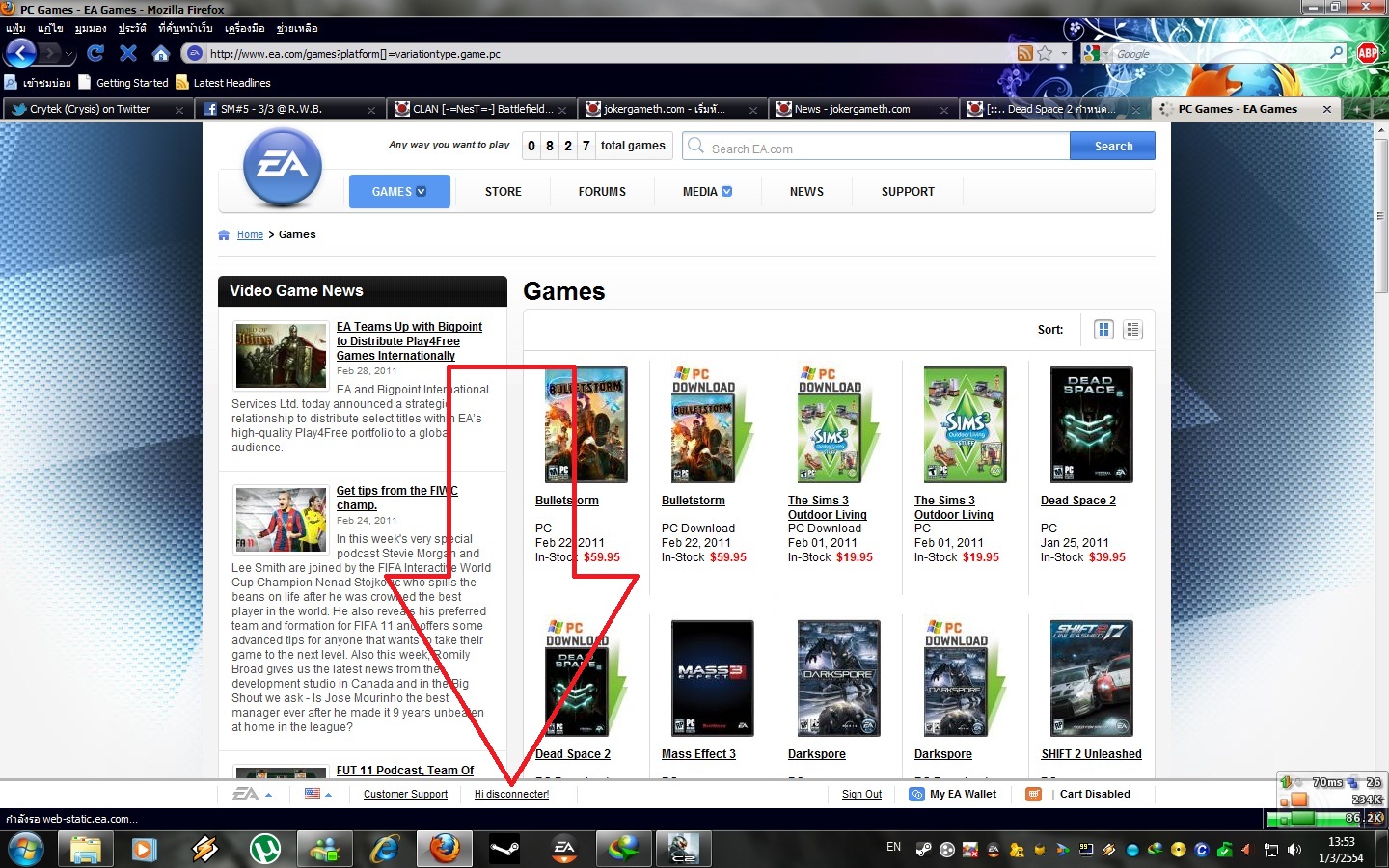Click the Google search box
1389x868 pixels.
1220,54
